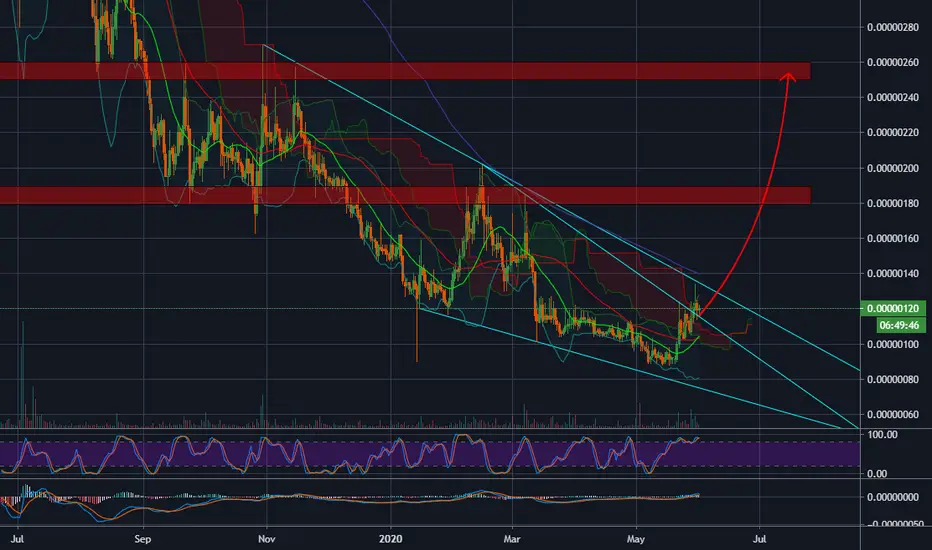
Task: Click the 0.00000160 price axis label
Action: pos(892,238)
